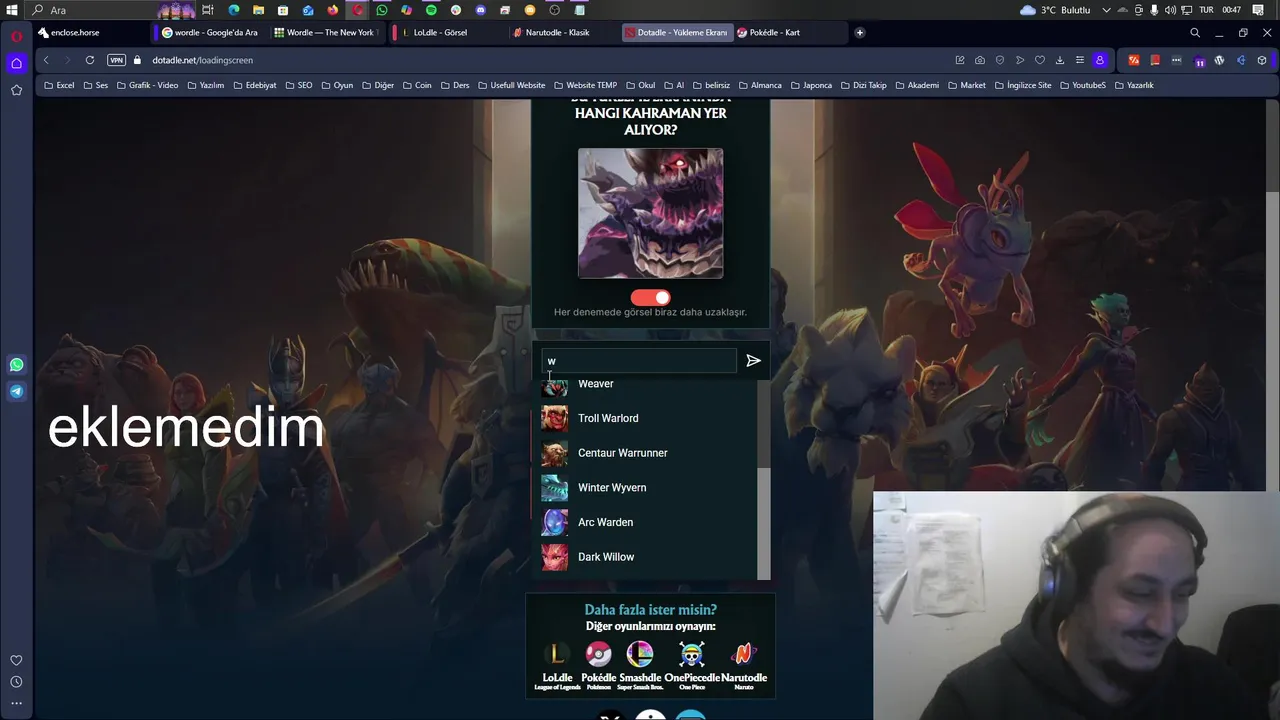Select Winter Wyvern suggestion
The height and width of the screenshot is (720, 1280).
coord(648,487)
